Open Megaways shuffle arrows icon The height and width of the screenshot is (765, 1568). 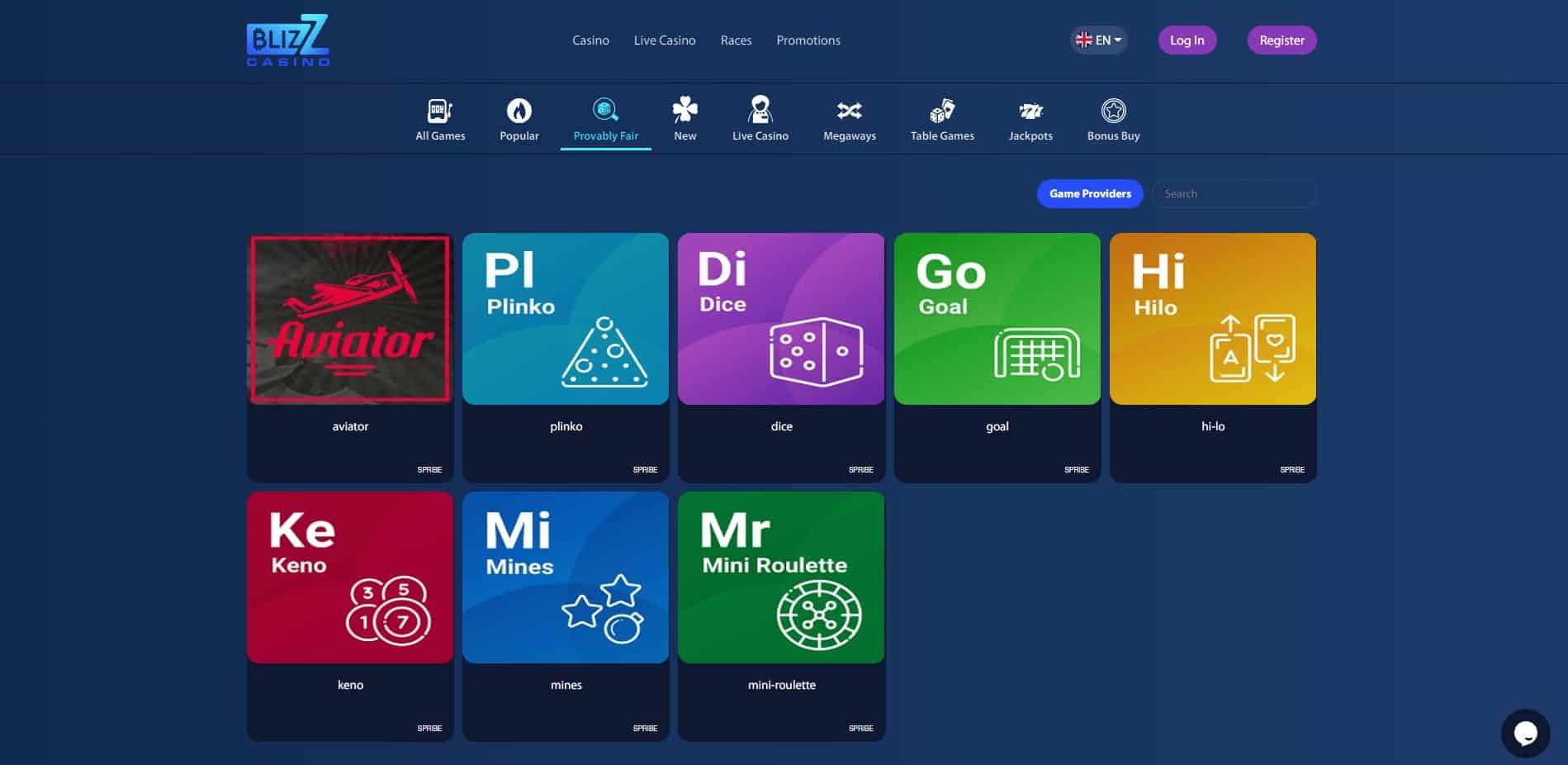(849, 111)
